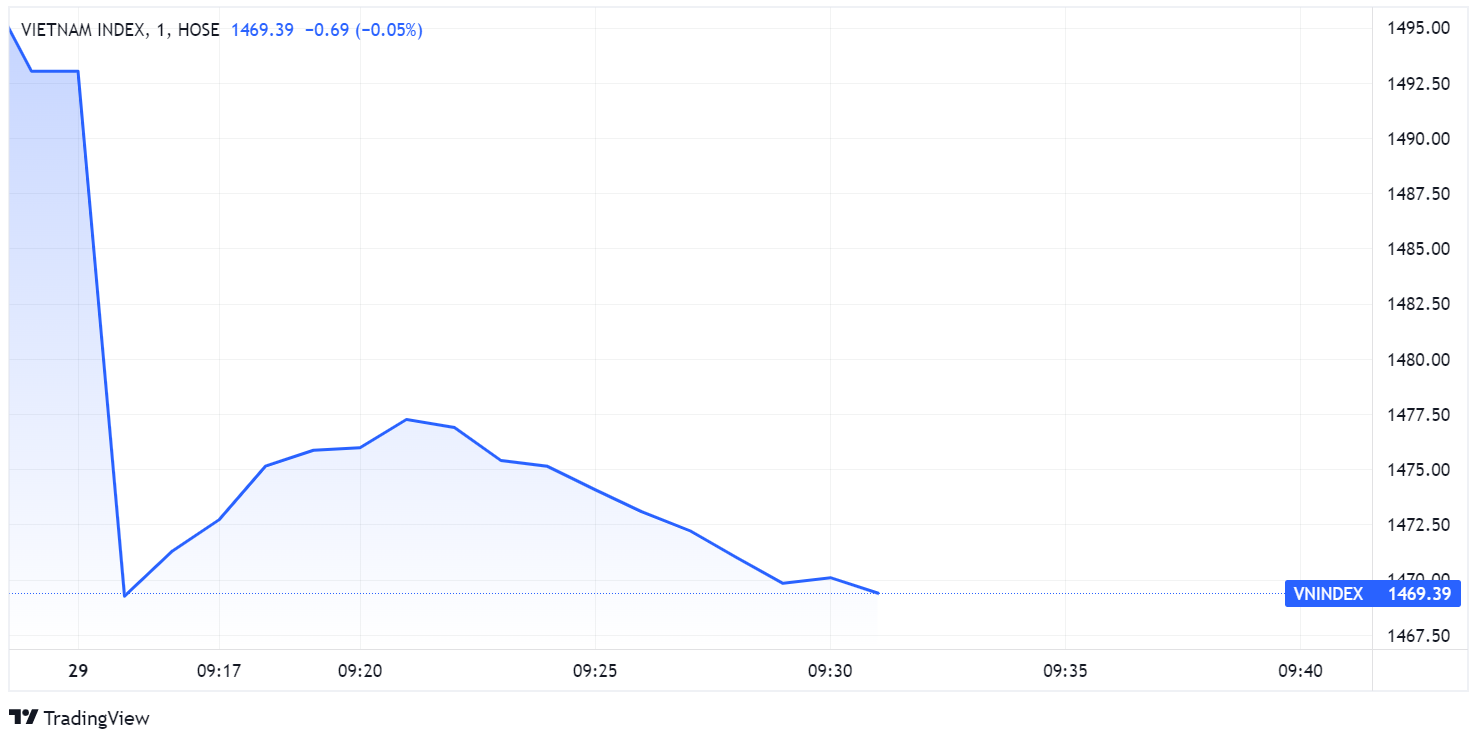This screenshot has height=744, width=1483.
Task: Select the 09:20 time axis label
Action: [x=360, y=671]
